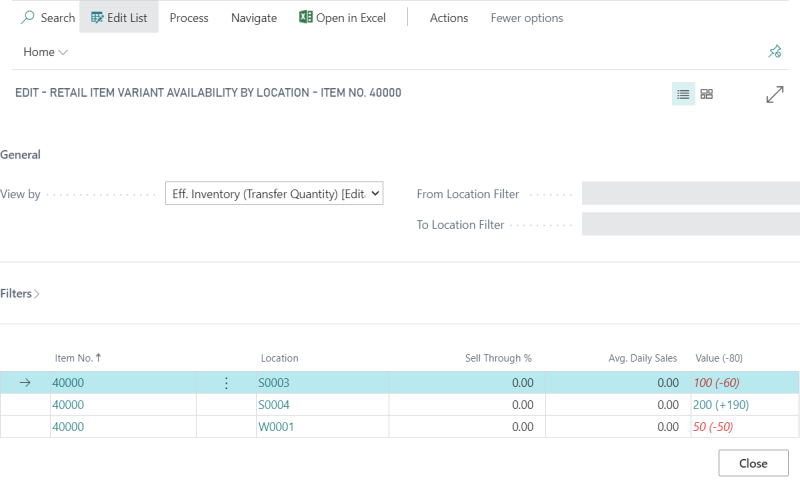The image size is (800, 483).
Task: Switch to list view layout icon
Action: [683, 94]
